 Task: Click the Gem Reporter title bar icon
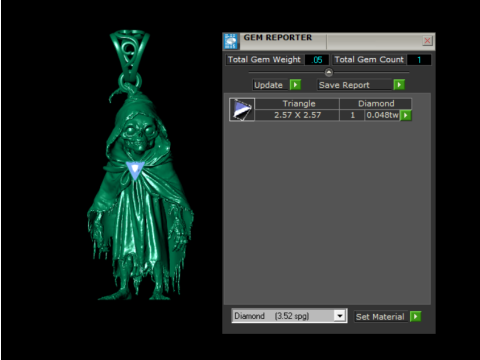click(231, 41)
